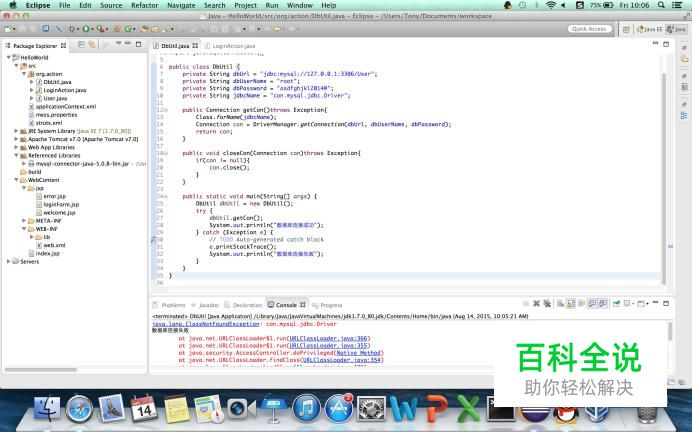This screenshot has width=692, height=432.
Task: Toggle Scroll Lock in the Console
Action: tap(571, 304)
